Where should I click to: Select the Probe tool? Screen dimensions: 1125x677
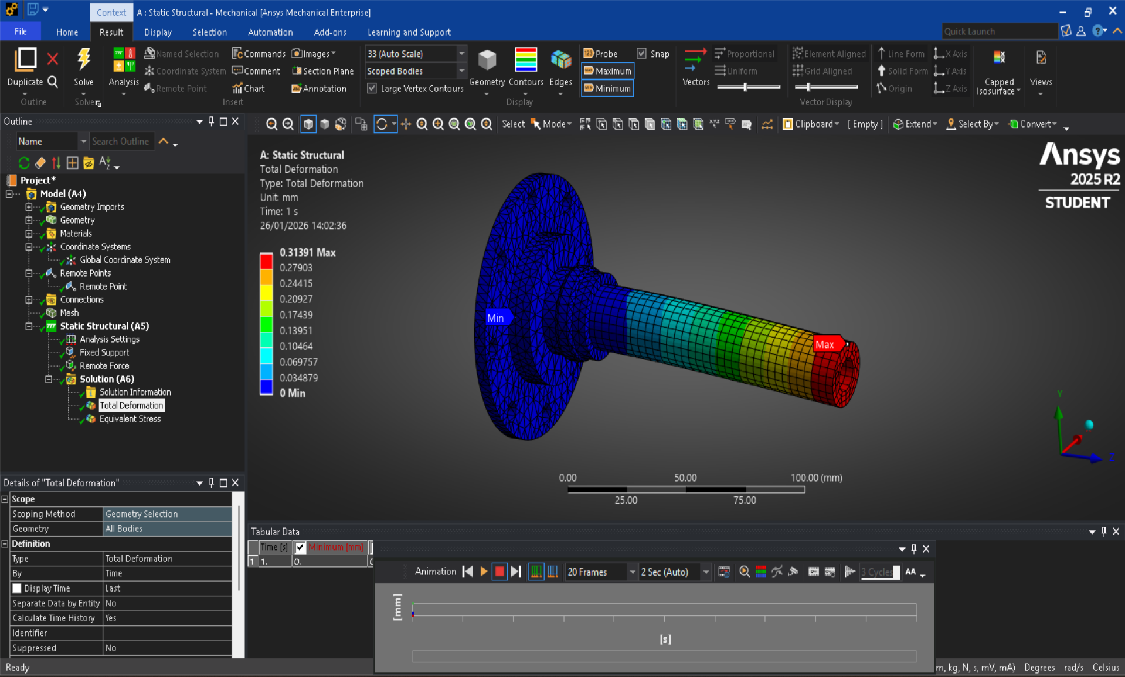tap(601, 53)
